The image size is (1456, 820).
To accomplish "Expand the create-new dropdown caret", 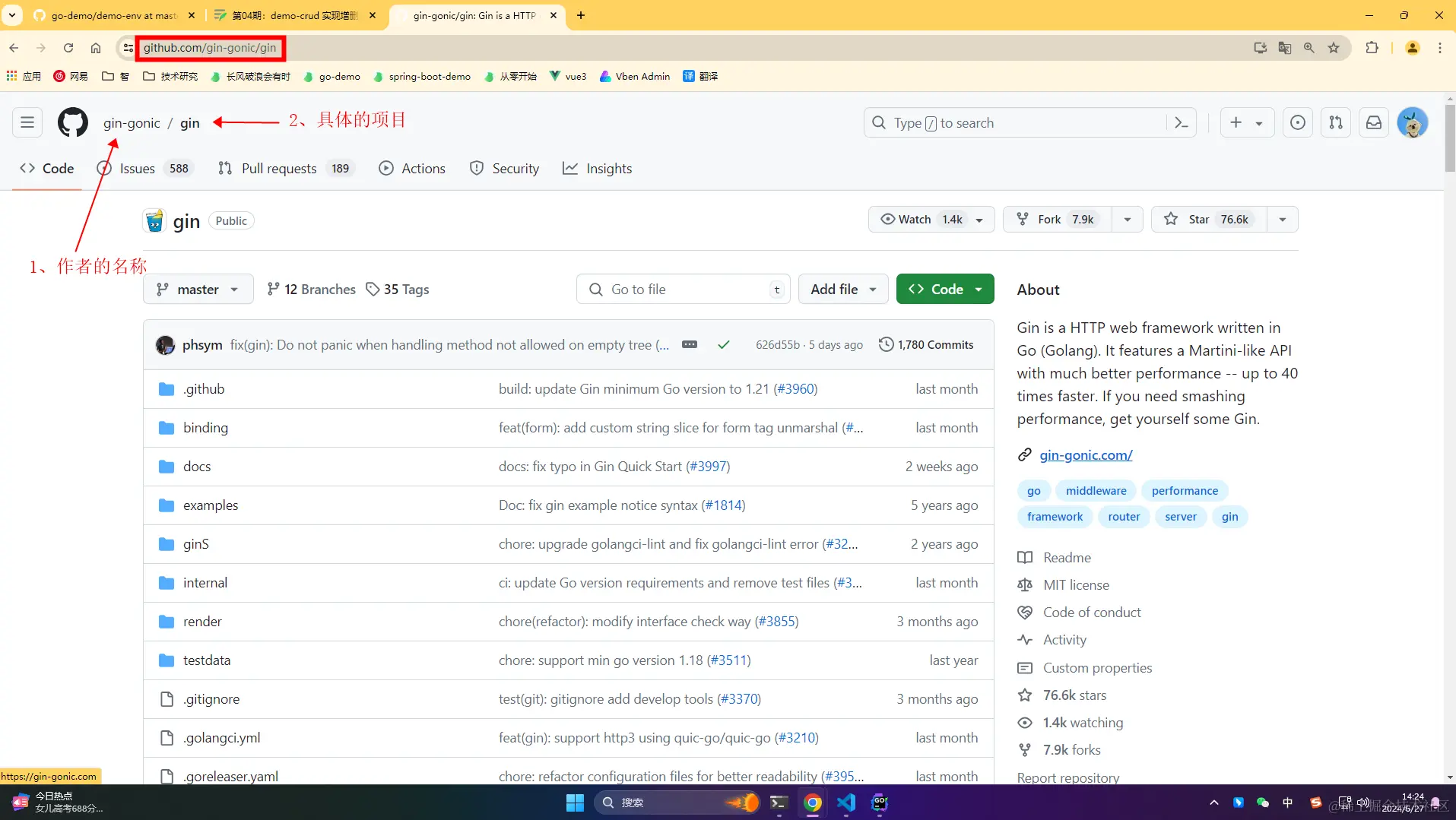I will tap(1259, 123).
